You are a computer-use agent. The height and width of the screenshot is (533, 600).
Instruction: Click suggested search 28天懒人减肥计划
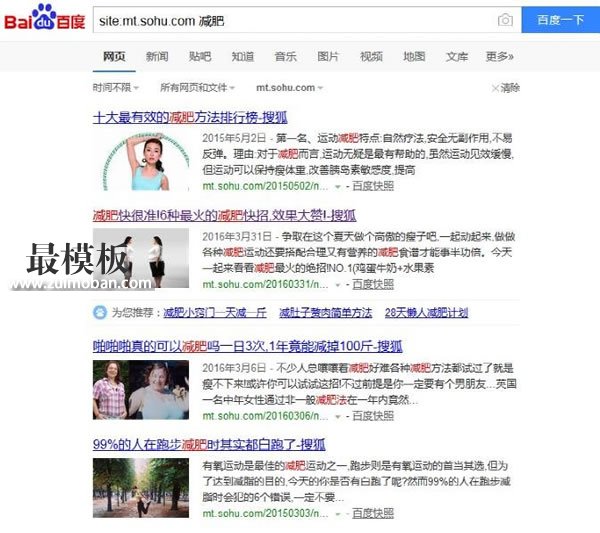pyautogui.click(x=426, y=313)
